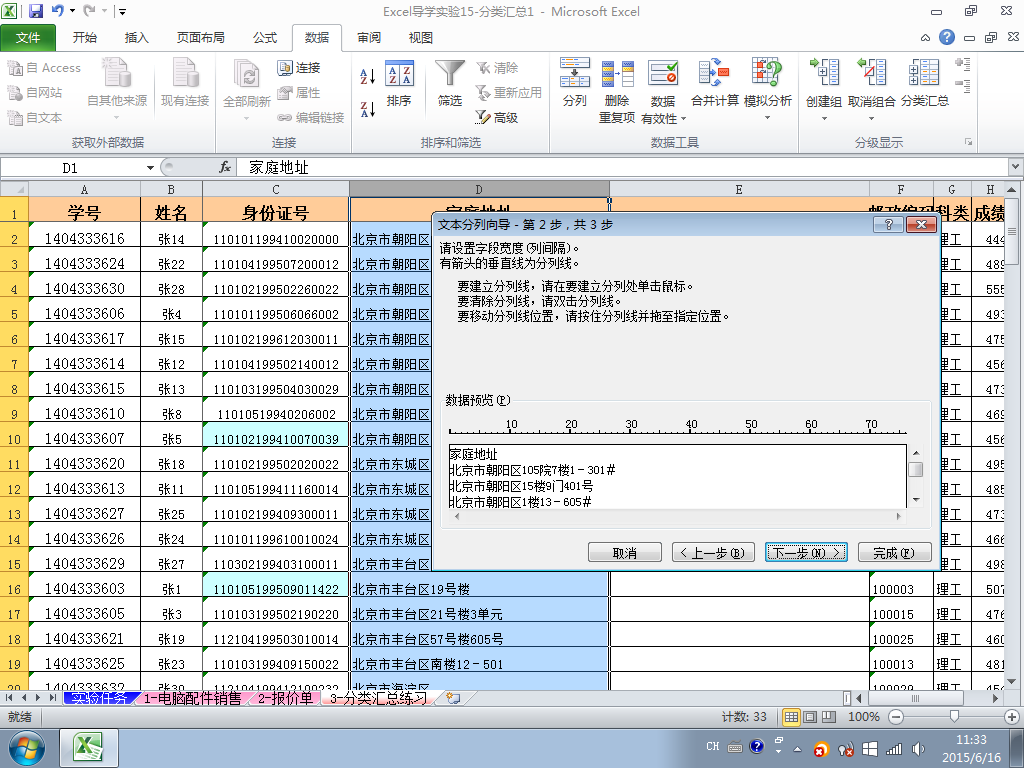Adjust the zoom slider handle

click(954, 717)
